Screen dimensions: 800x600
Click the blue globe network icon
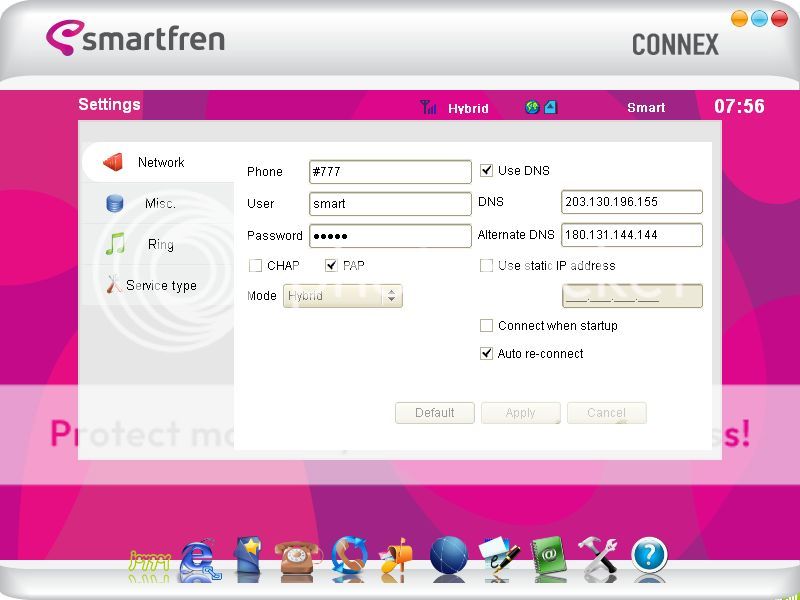coord(449,556)
